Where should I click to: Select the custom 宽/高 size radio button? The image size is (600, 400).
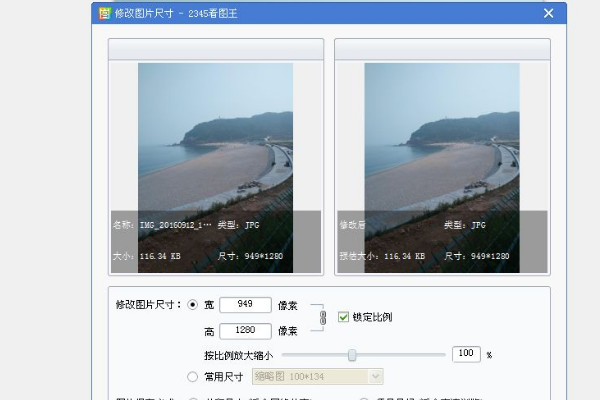click(193, 304)
